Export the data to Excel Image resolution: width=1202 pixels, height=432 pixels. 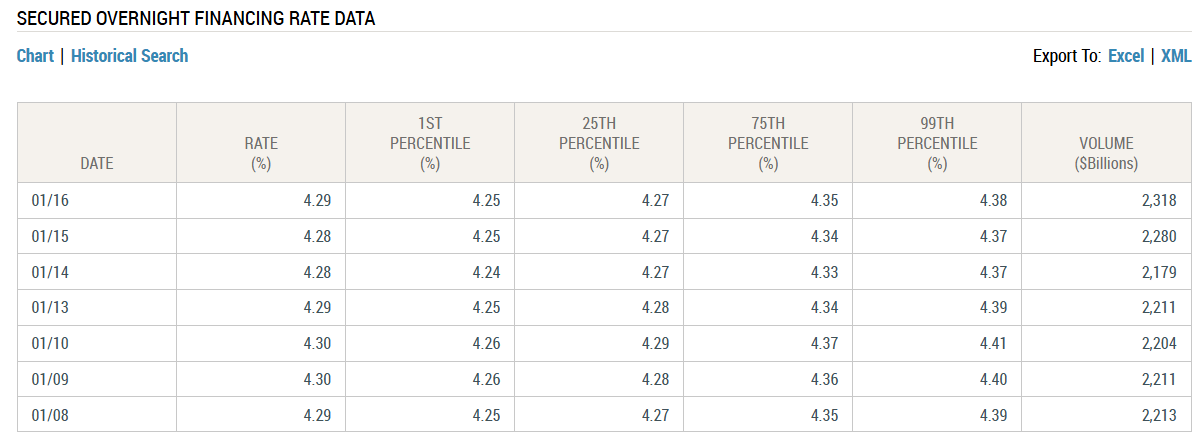[x=1125, y=56]
